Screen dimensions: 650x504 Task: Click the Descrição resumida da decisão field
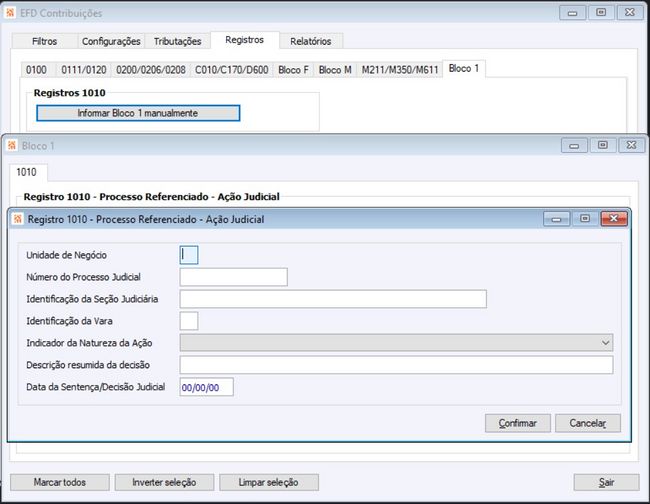396,365
